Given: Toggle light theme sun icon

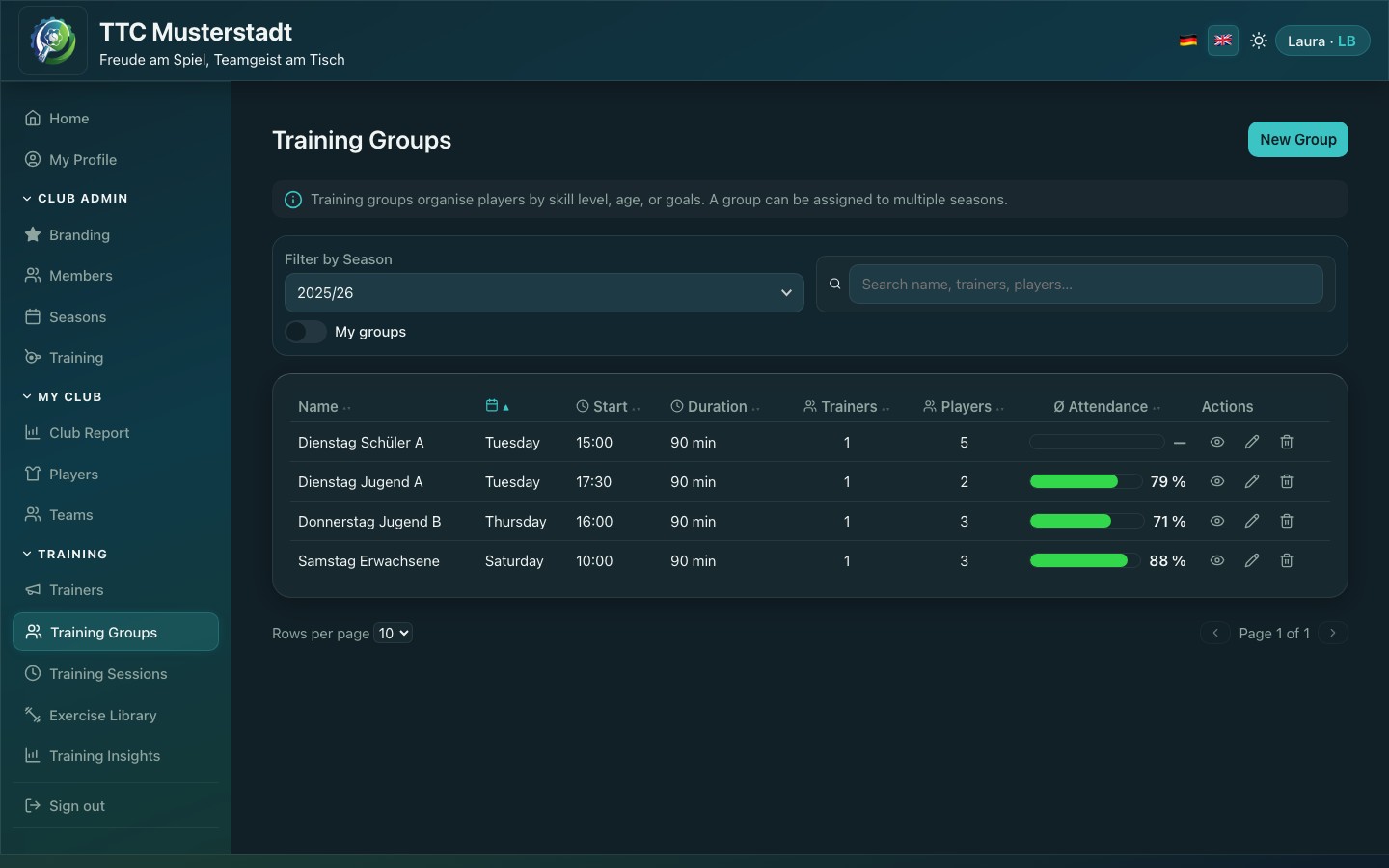Looking at the screenshot, I should [x=1259, y=41].
